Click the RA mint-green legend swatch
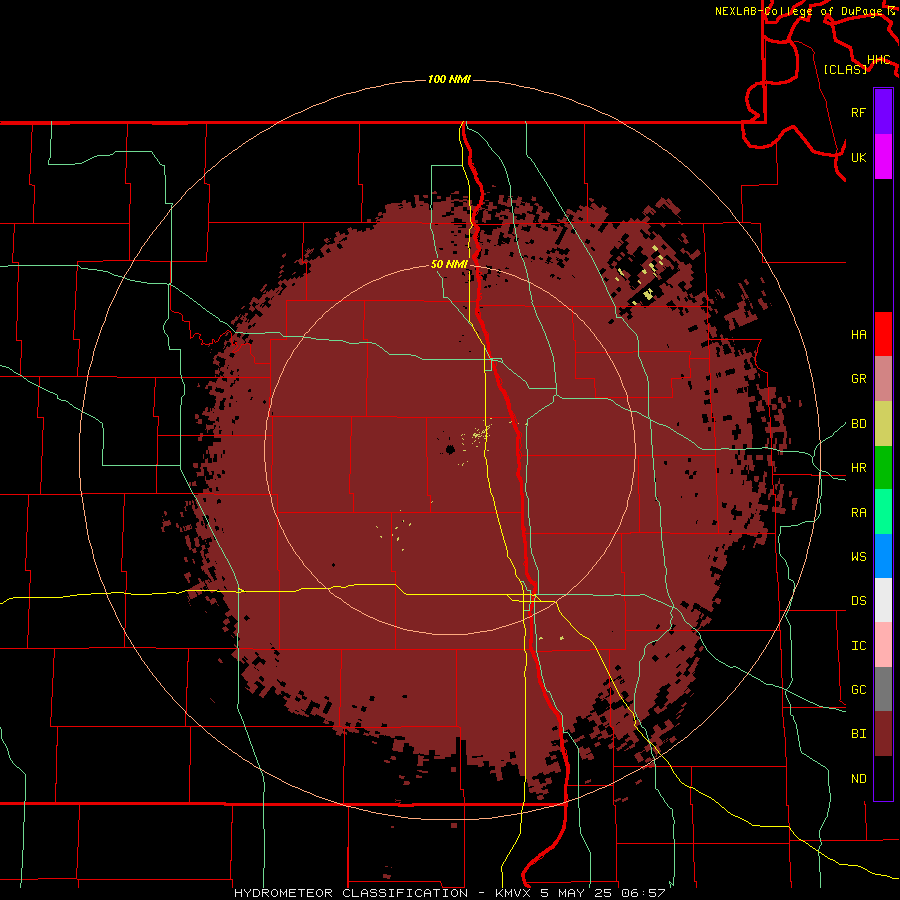900x900 pixels. click(883, 512)
